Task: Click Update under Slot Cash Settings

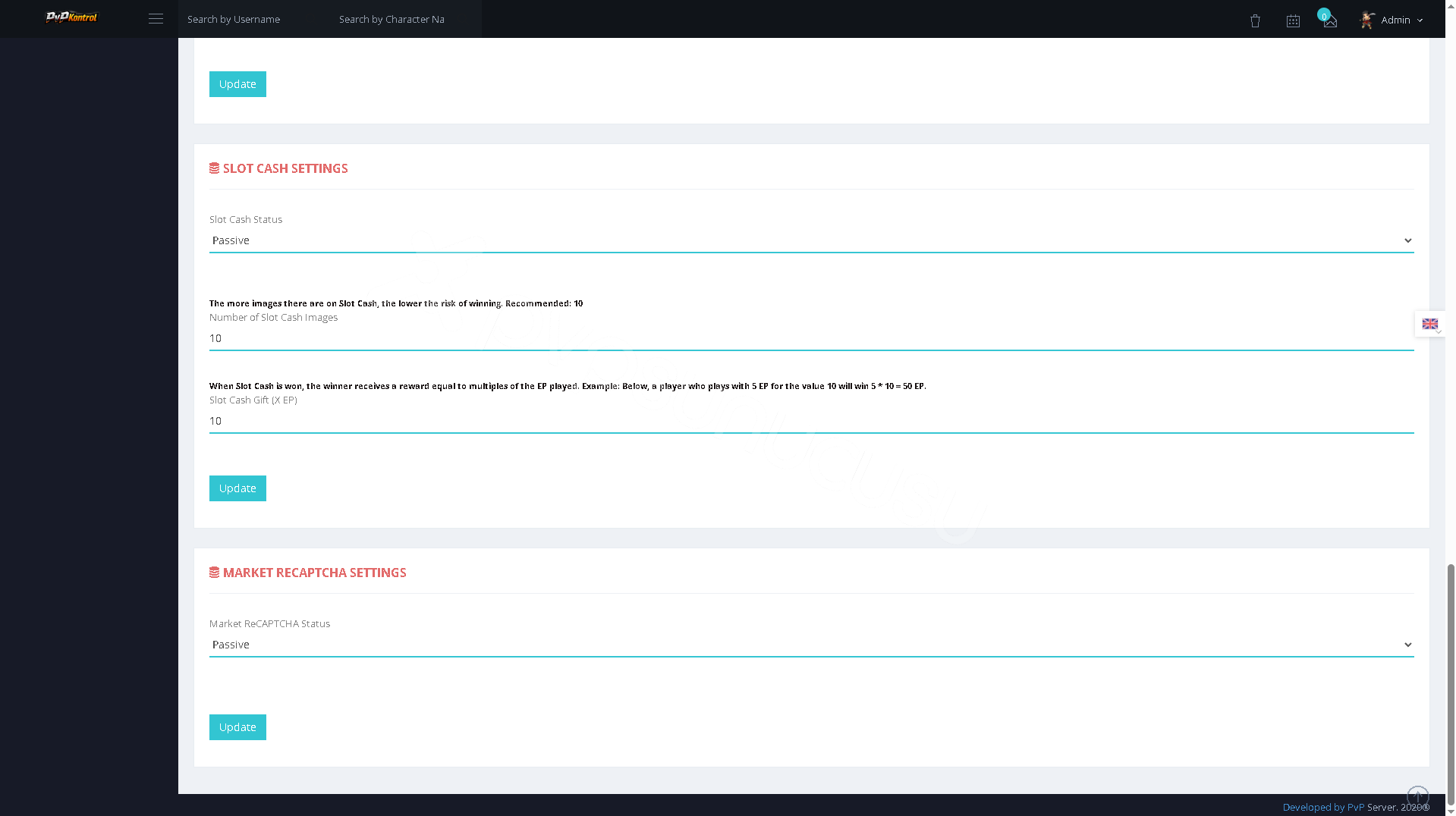Action: point(237,488)
